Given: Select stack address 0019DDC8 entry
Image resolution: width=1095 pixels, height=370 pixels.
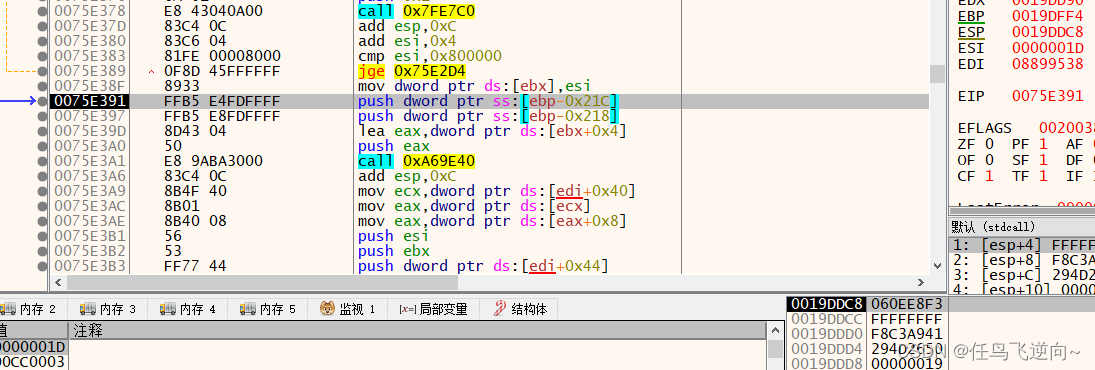Looking at the screenshot, I should (x=825, y=304).
